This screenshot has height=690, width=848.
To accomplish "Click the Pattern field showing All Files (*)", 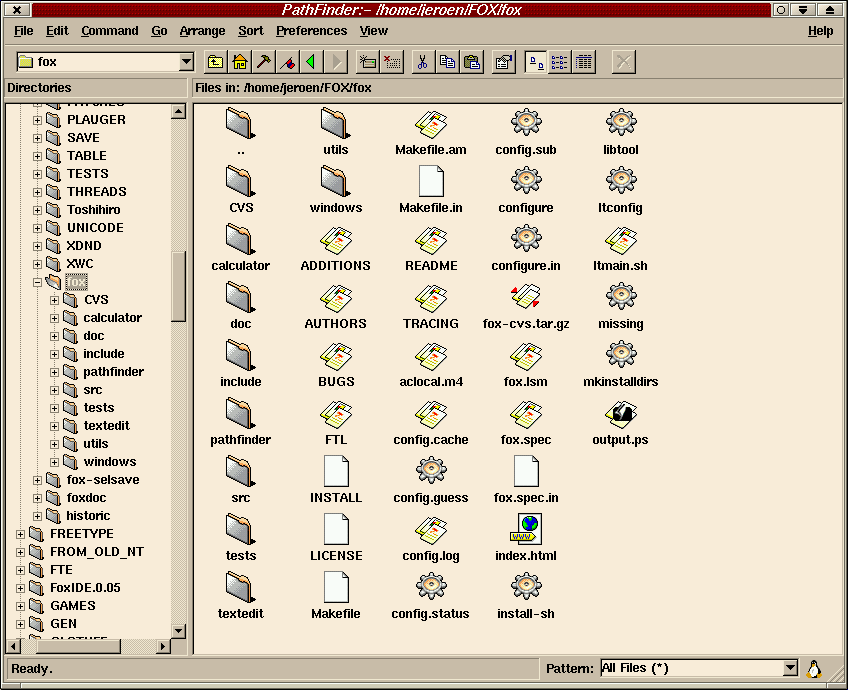I will [x=692, y=668].
